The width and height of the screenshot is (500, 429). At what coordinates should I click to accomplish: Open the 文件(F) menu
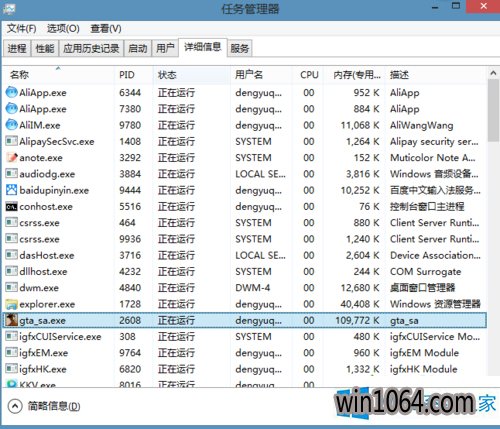(22, 29)
